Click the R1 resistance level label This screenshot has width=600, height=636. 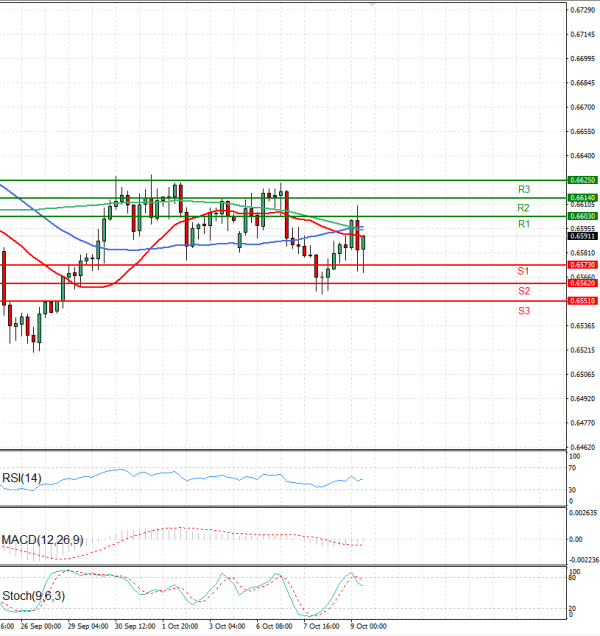(523, 225)
